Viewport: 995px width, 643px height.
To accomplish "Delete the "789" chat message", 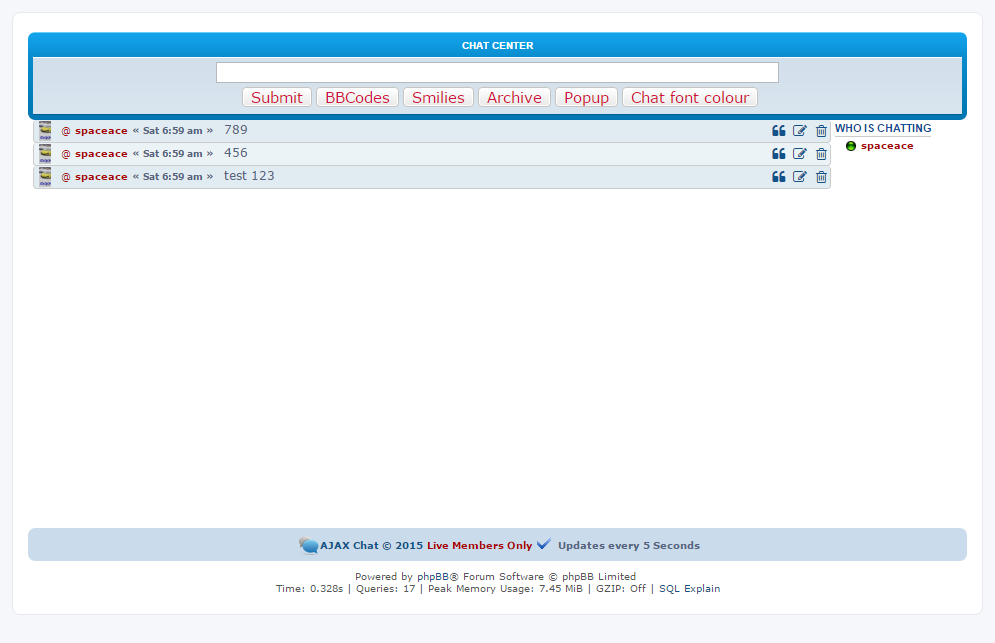I will tap(821, 131).
